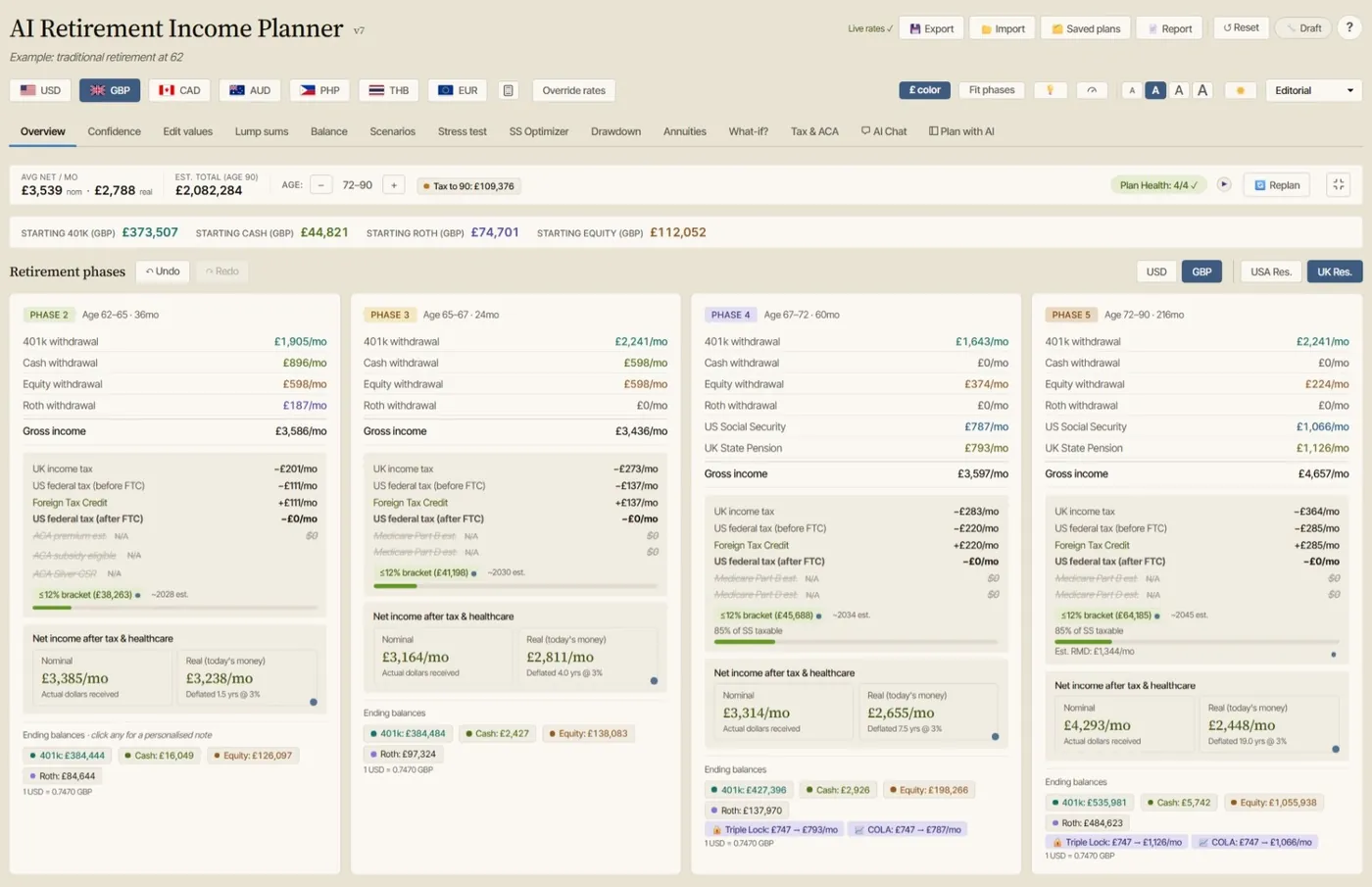Viewport: 1372px width, 887px height.
Task: Click the Replan button
Action: [x=1277, y=184]
